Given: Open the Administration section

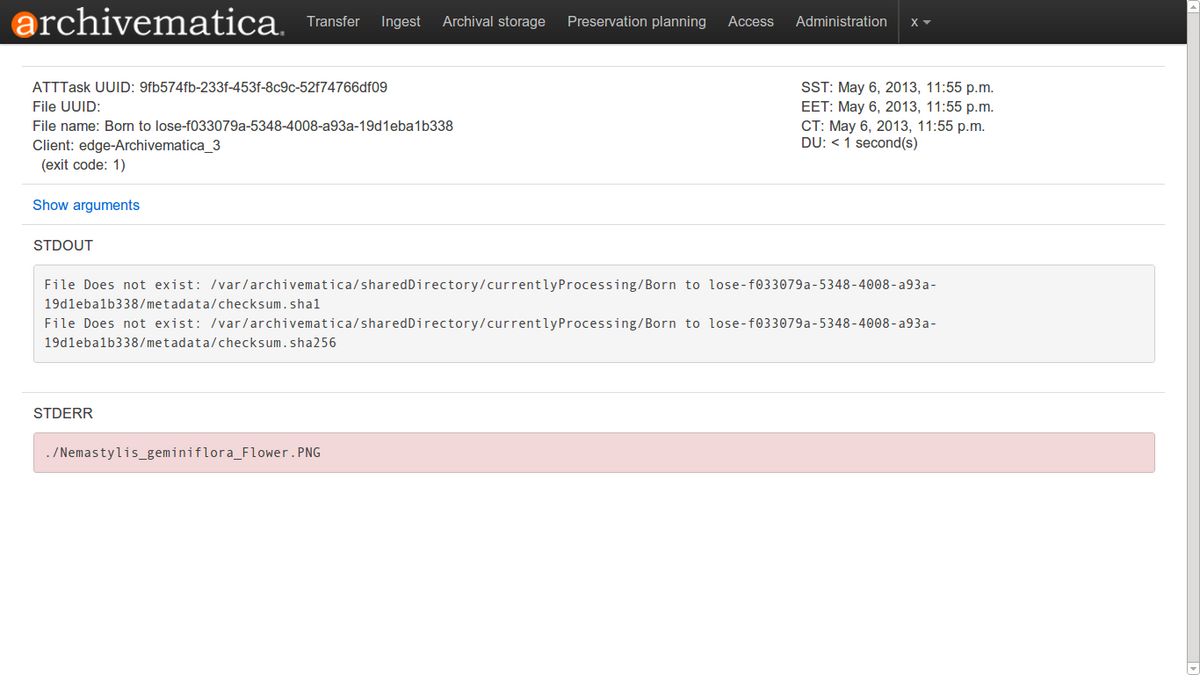Looking at the screenshot, I should click(x=841, y=21).
